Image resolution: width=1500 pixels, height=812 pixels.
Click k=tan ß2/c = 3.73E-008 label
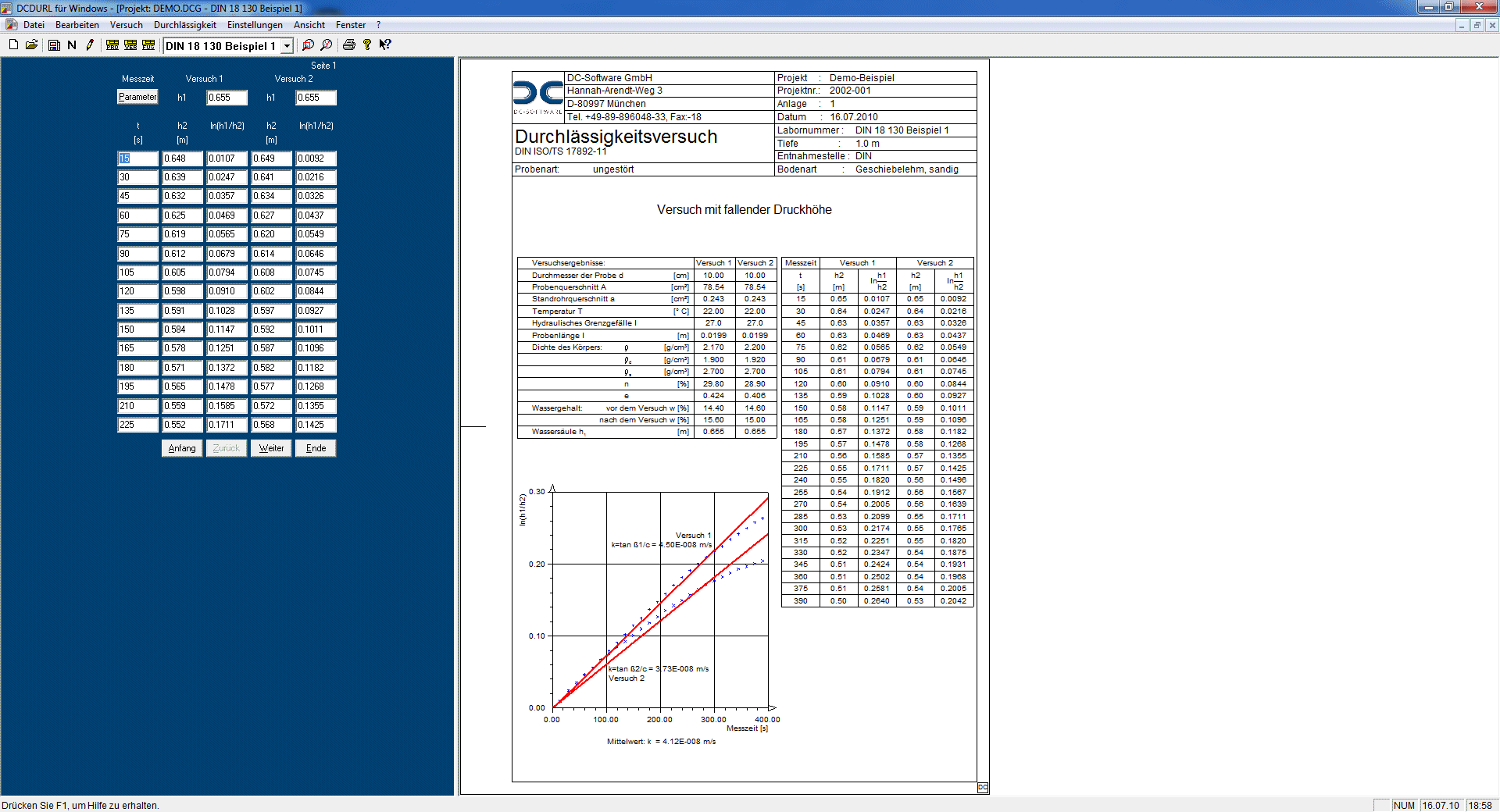(659, 669)
